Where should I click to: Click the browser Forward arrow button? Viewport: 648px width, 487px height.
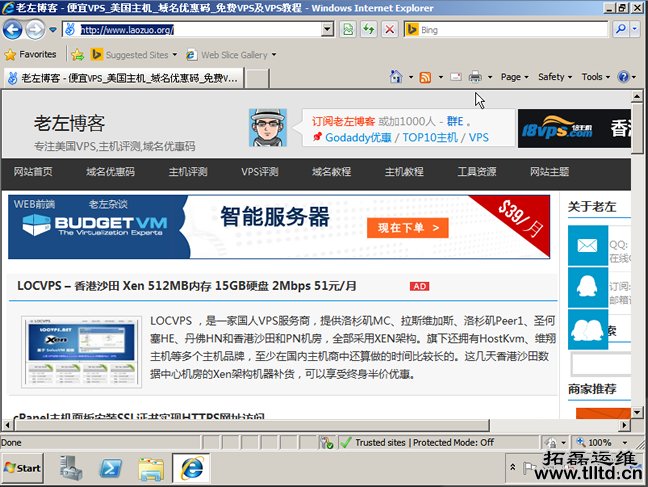coord(36,30)
